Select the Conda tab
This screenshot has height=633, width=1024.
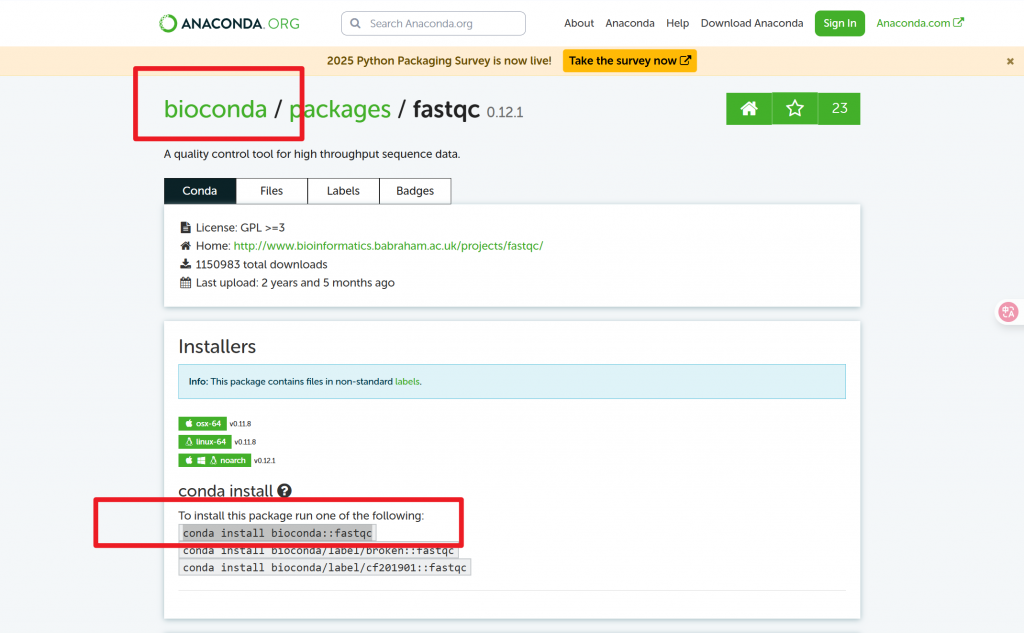(x=200, y=191)
